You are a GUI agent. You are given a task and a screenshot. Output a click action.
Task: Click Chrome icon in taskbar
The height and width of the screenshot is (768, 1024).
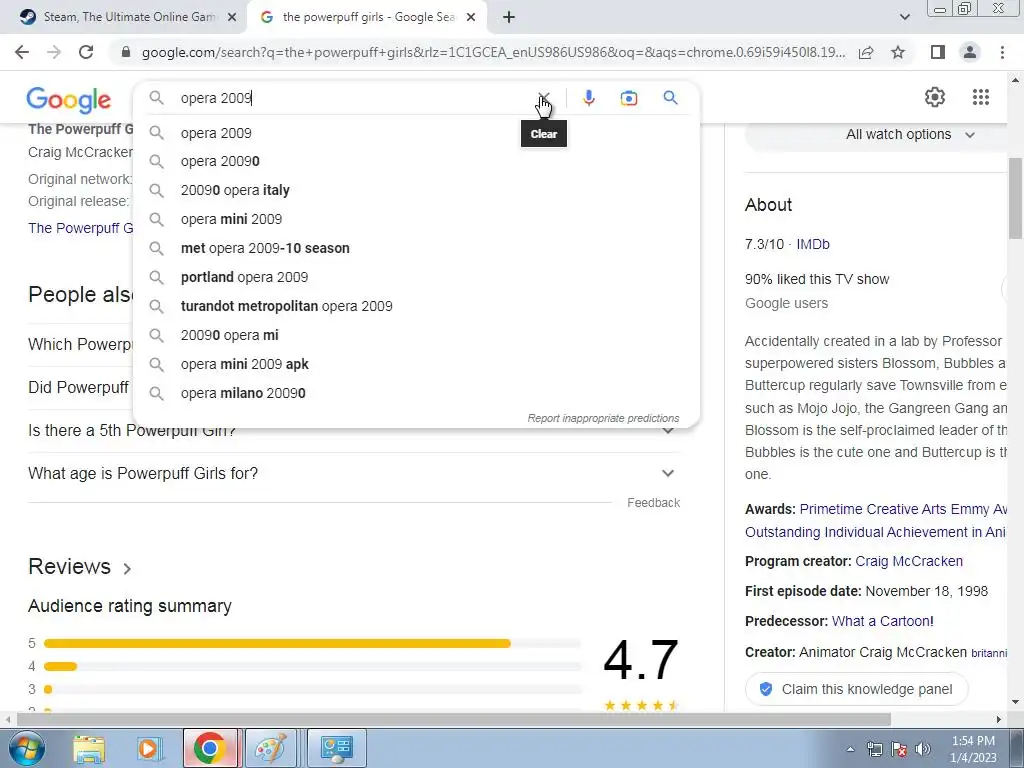(210, 748)
